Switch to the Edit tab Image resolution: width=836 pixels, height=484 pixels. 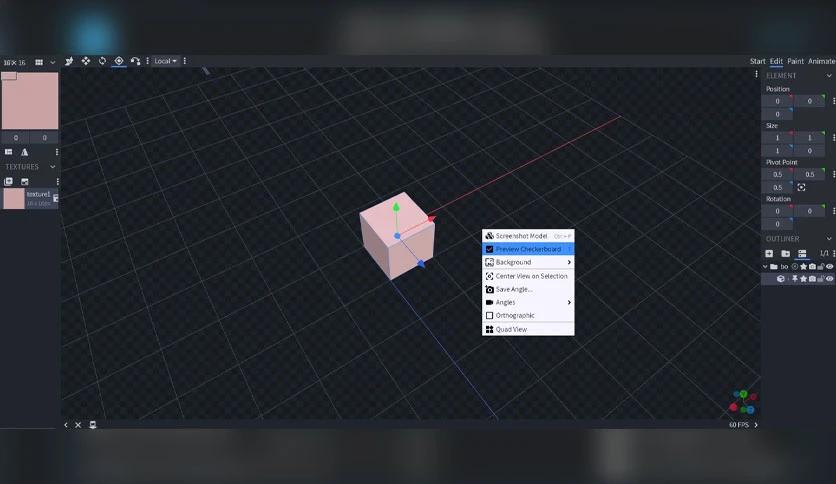click(x=776, y=61)
